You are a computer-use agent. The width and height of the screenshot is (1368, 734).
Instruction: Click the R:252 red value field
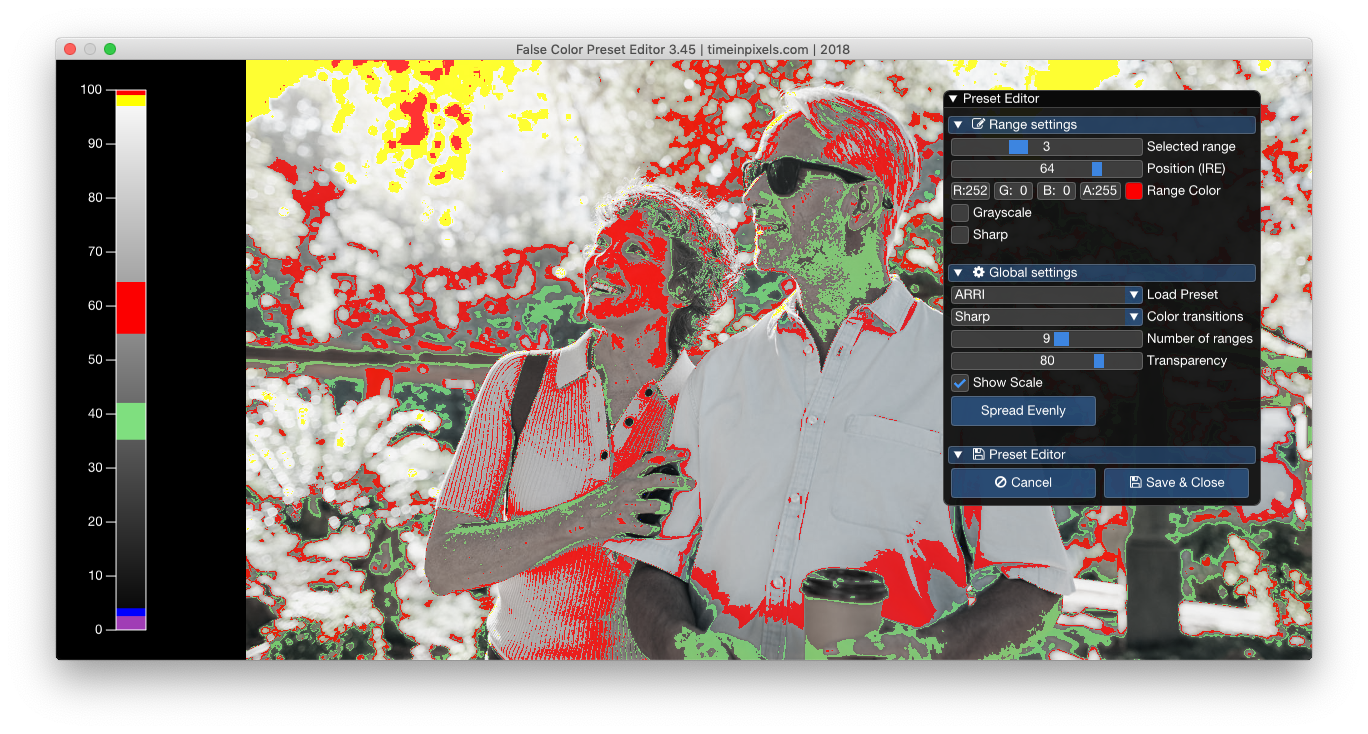(970, 191)
